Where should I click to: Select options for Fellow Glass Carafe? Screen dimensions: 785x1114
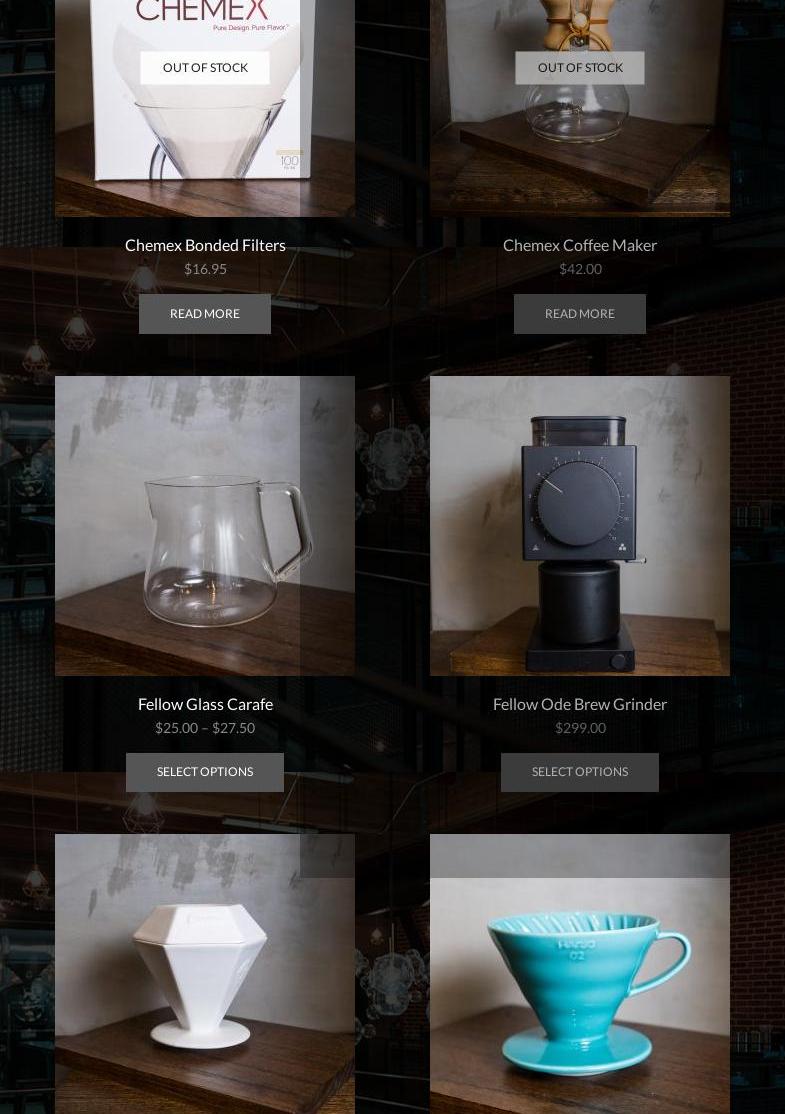(205, 772)
